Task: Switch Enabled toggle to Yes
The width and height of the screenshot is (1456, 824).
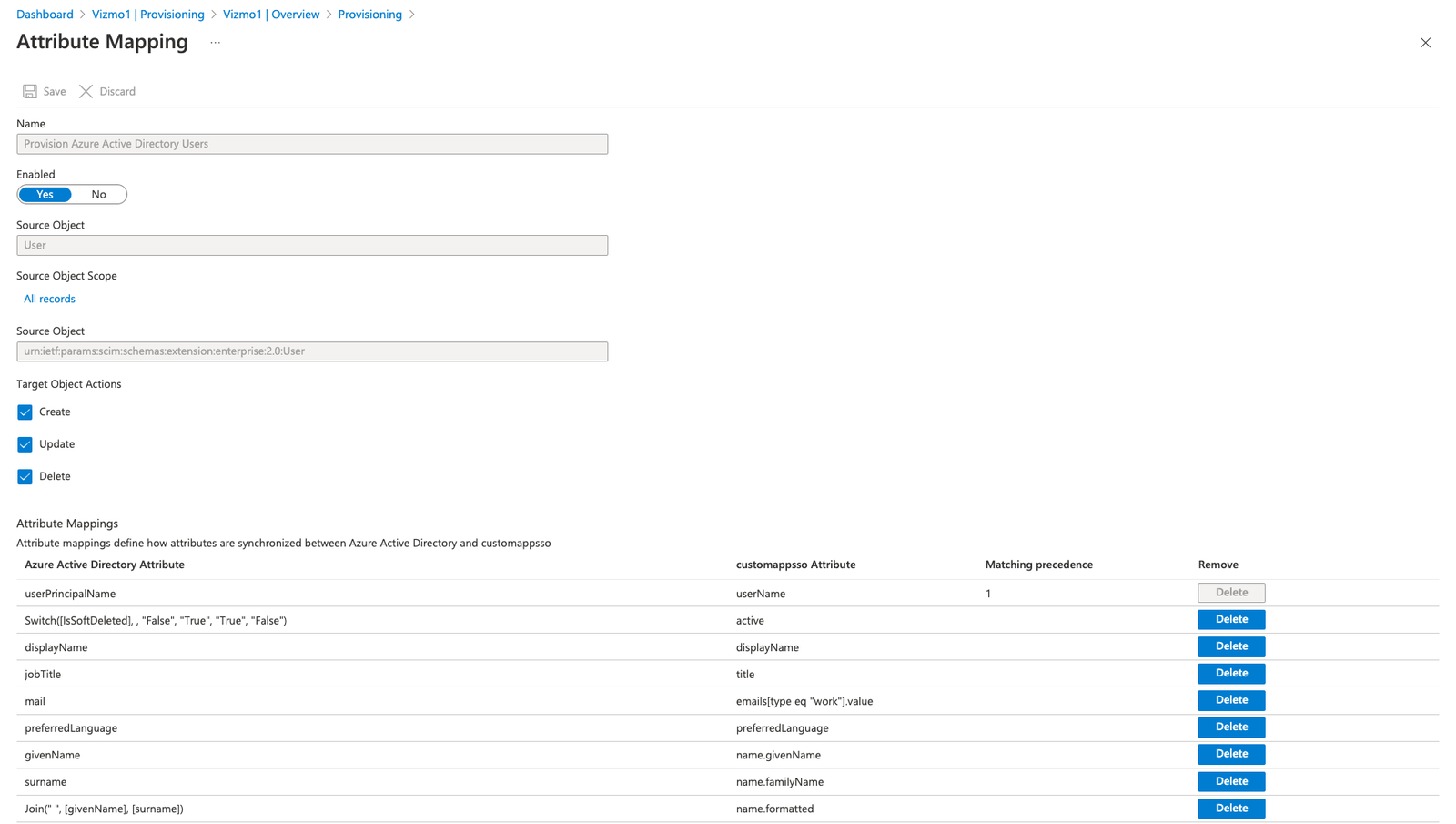Action: click(45, 195)
